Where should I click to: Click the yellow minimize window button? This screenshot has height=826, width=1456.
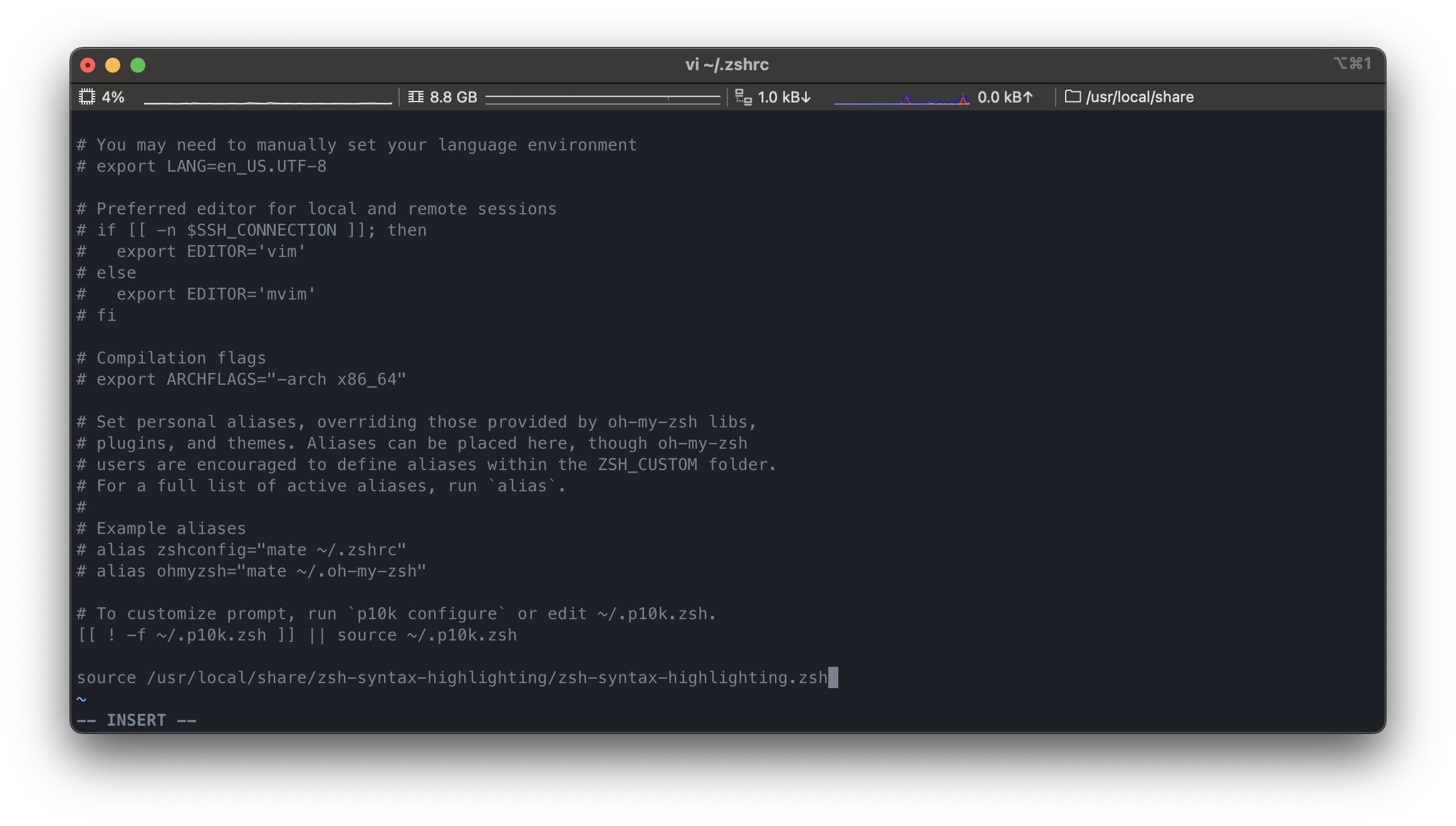point(113,65)
